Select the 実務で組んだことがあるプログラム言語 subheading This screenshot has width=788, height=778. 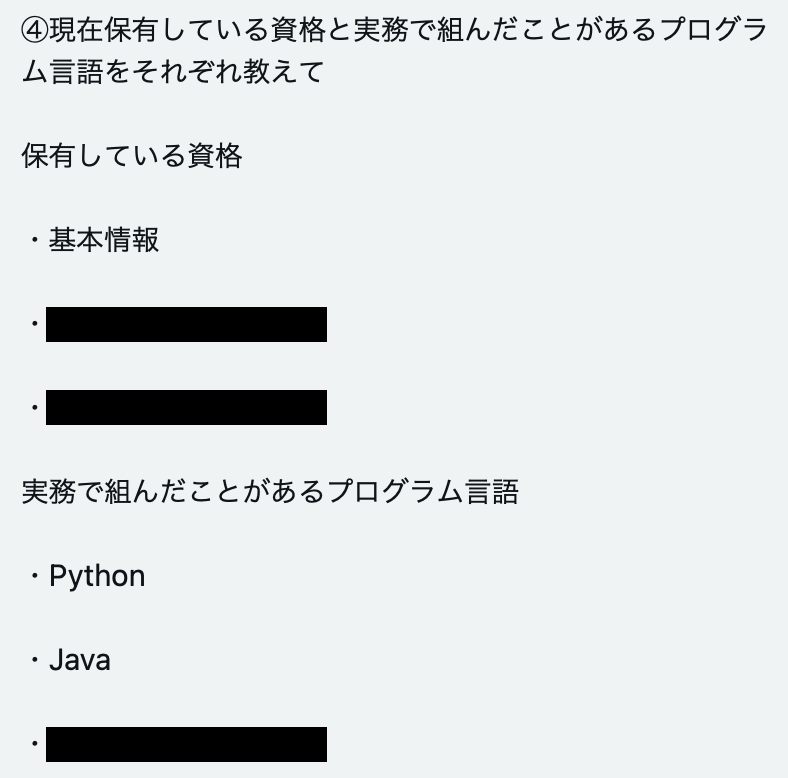[x=270, y=492]
